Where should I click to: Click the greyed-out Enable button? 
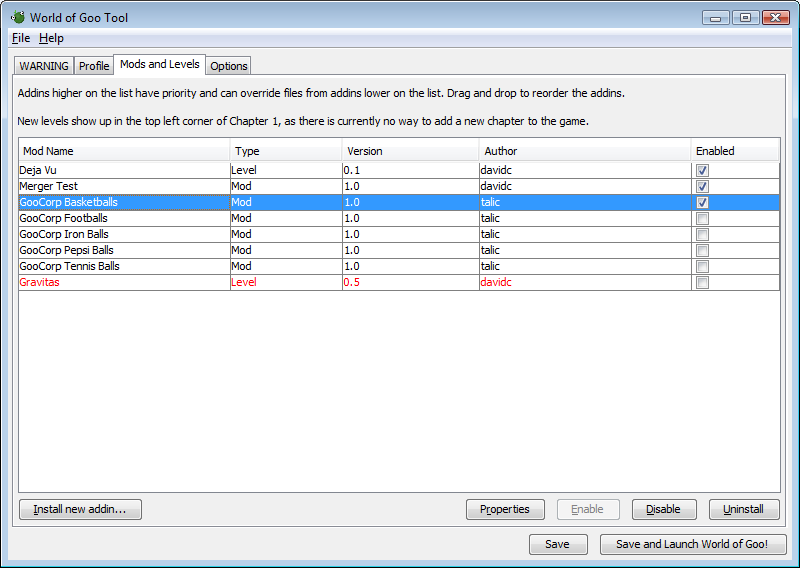click(x=588, y=509)
